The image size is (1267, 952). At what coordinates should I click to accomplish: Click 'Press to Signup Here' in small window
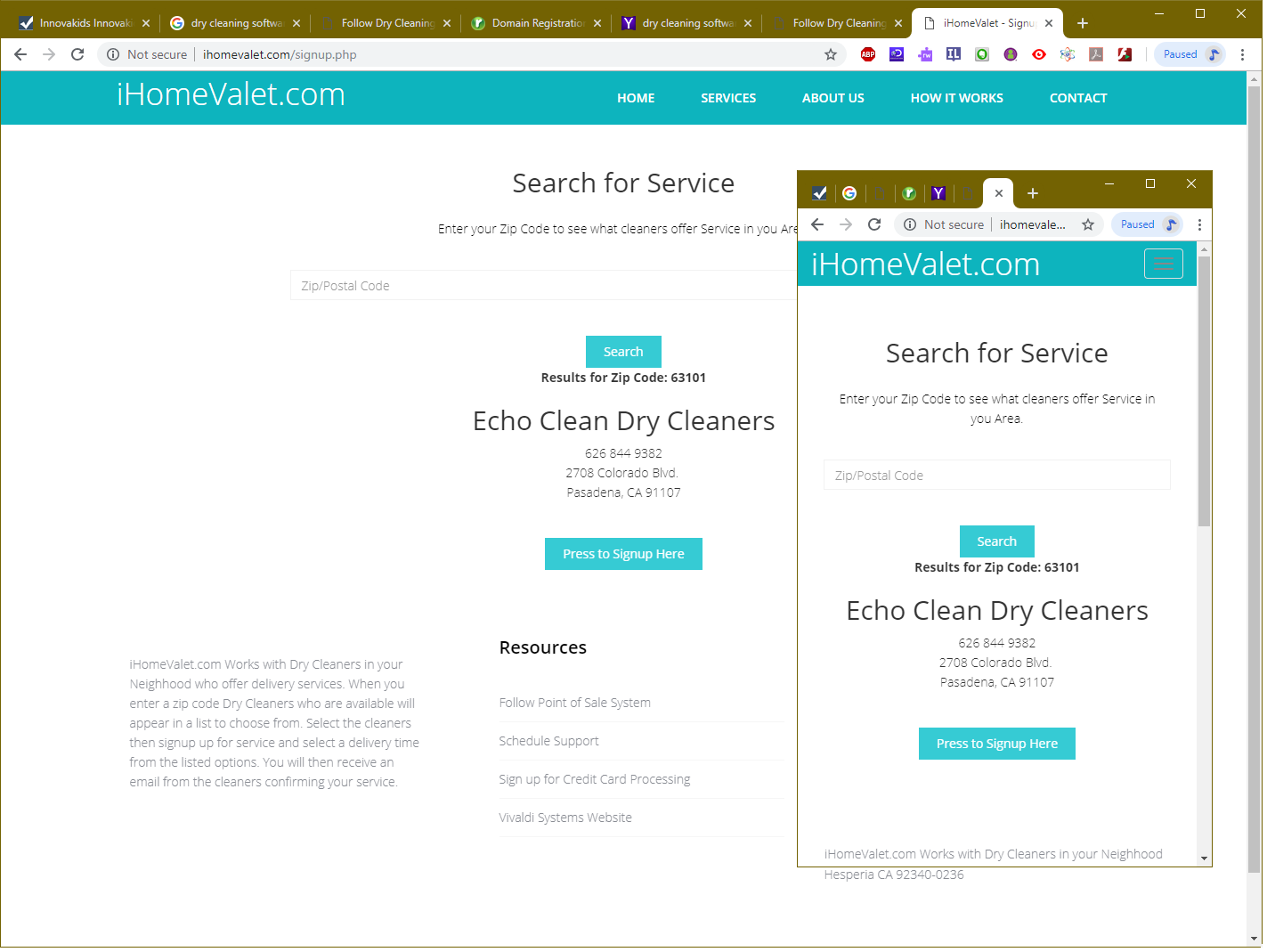[x=997, y=744]
